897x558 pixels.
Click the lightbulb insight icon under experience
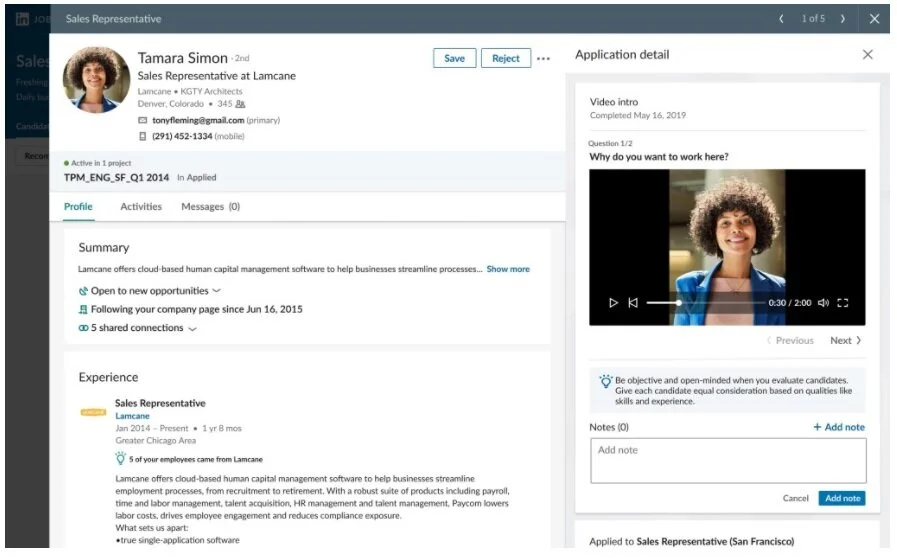pyautogui.click(x=120, y=458)
